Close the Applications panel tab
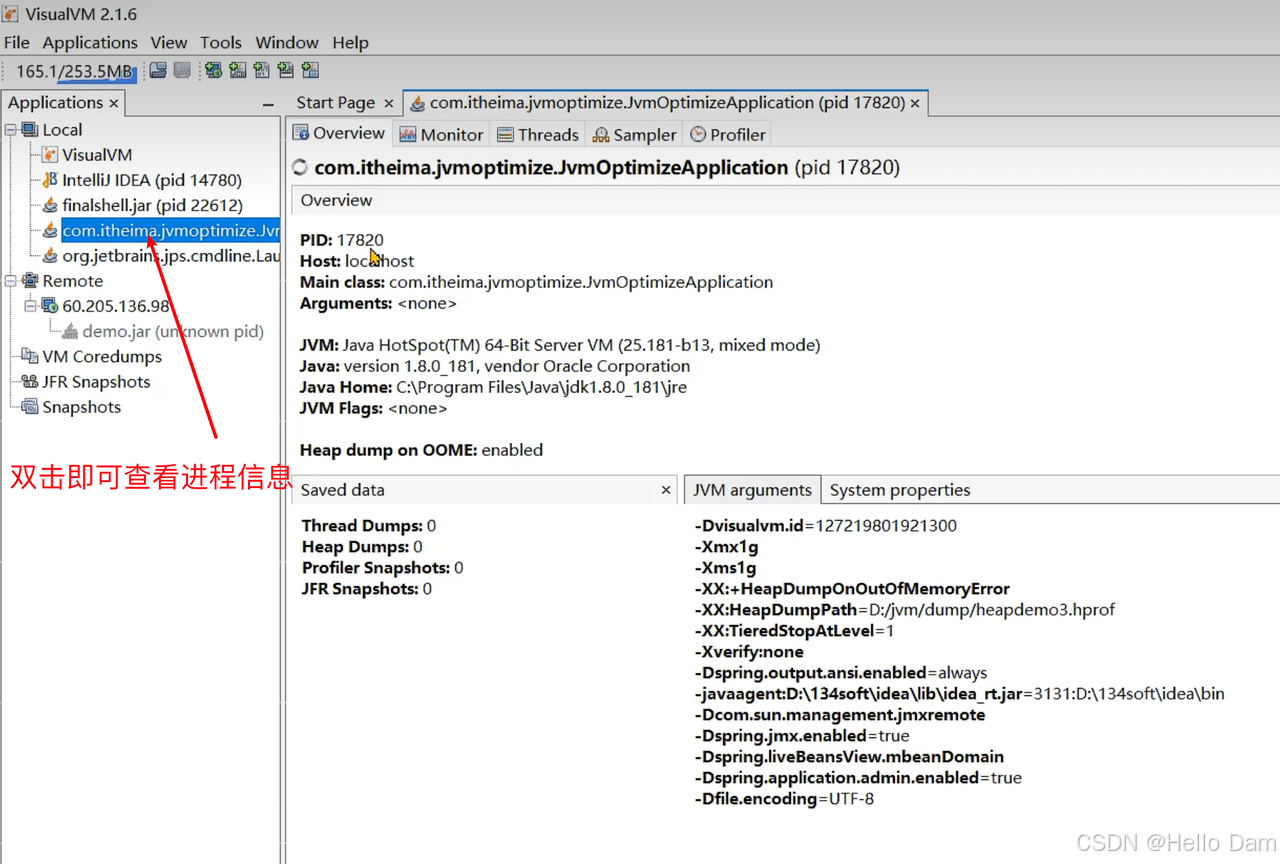1280x864 pixels. [114, 103]
